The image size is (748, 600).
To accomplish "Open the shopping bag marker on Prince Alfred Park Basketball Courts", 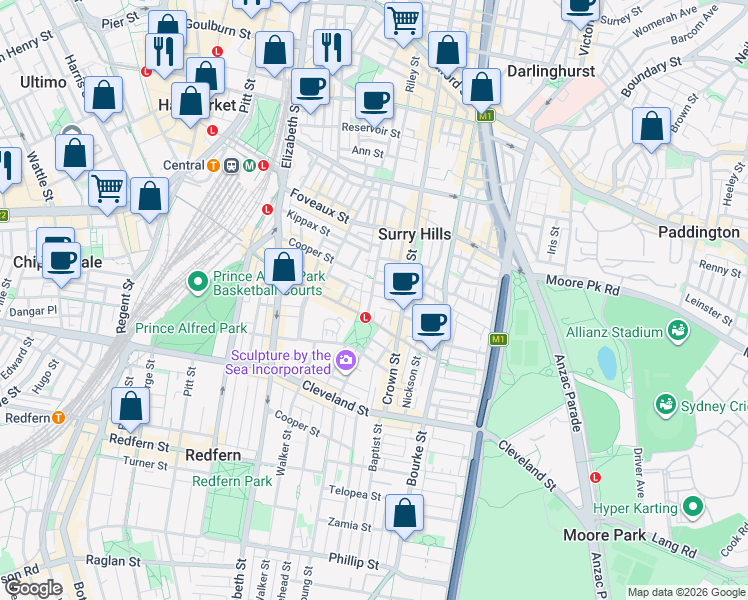I will 283,268.
